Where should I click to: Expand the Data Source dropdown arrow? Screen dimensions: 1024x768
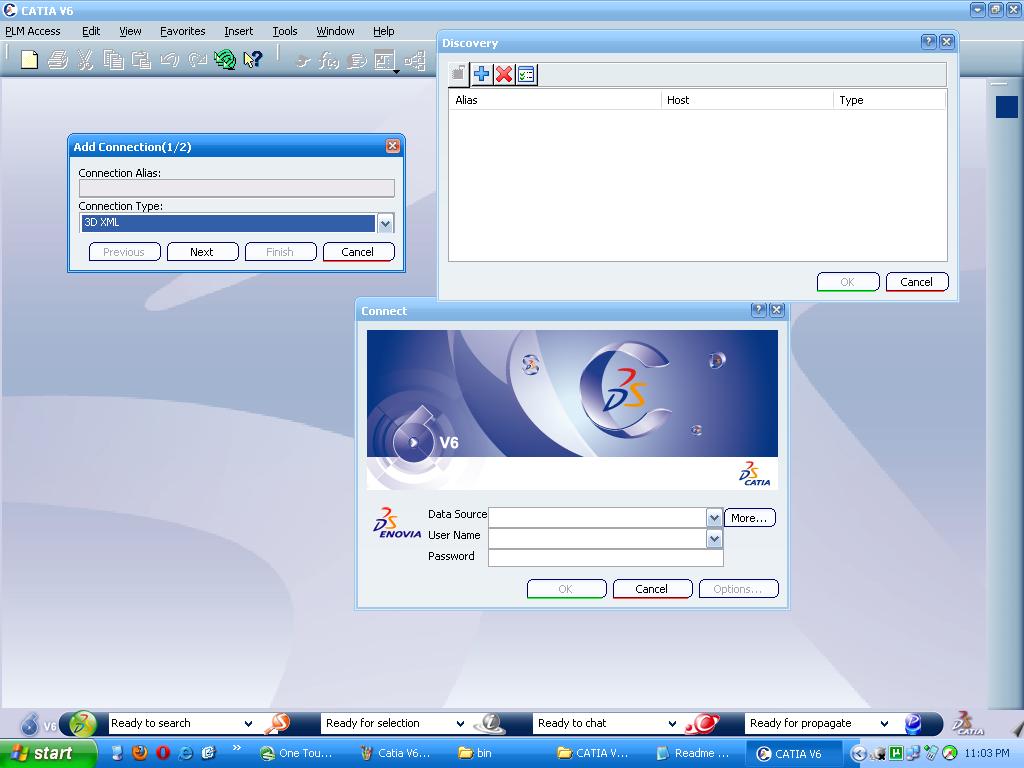(x=714, y=518)
